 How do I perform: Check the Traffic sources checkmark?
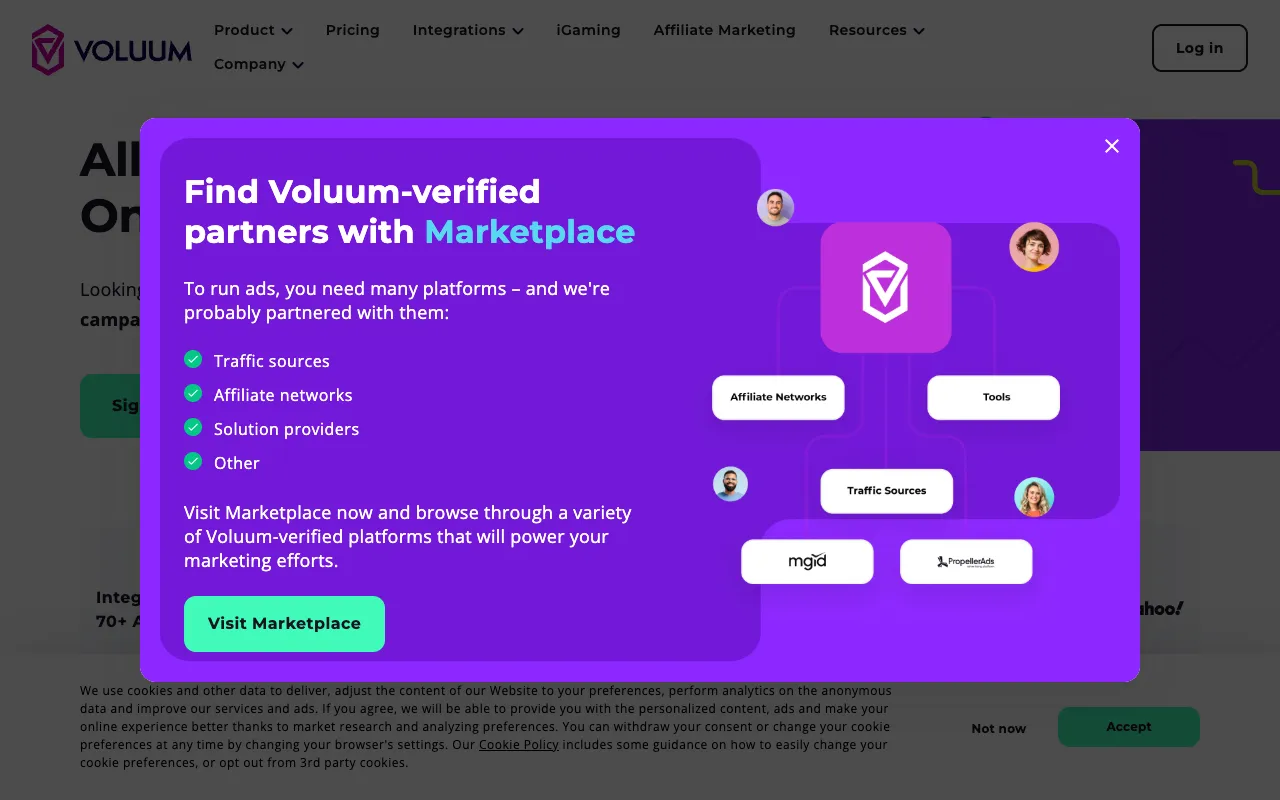click(x=193, y=359)
